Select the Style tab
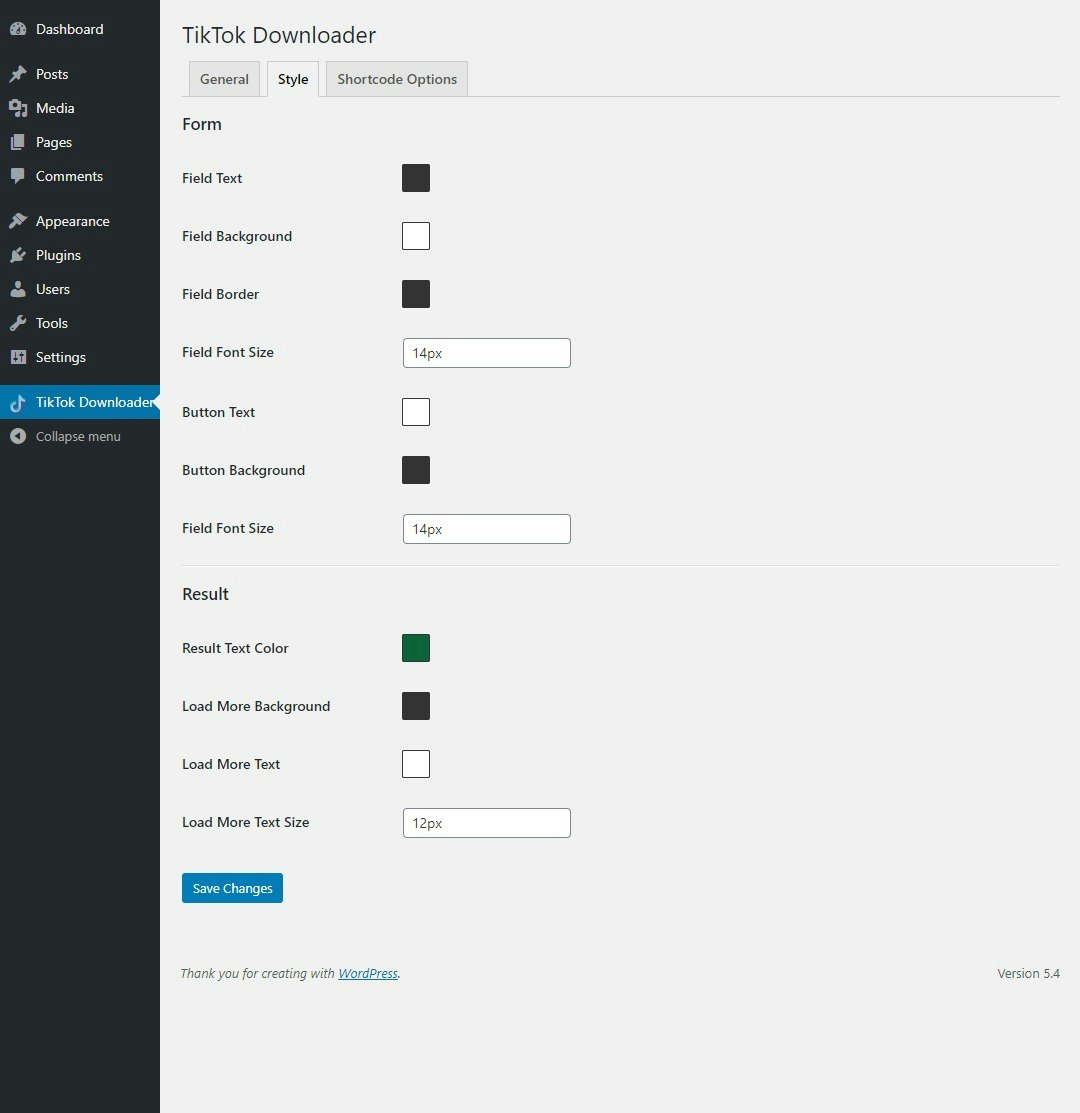1080x1113 pixels. (293, 79)
